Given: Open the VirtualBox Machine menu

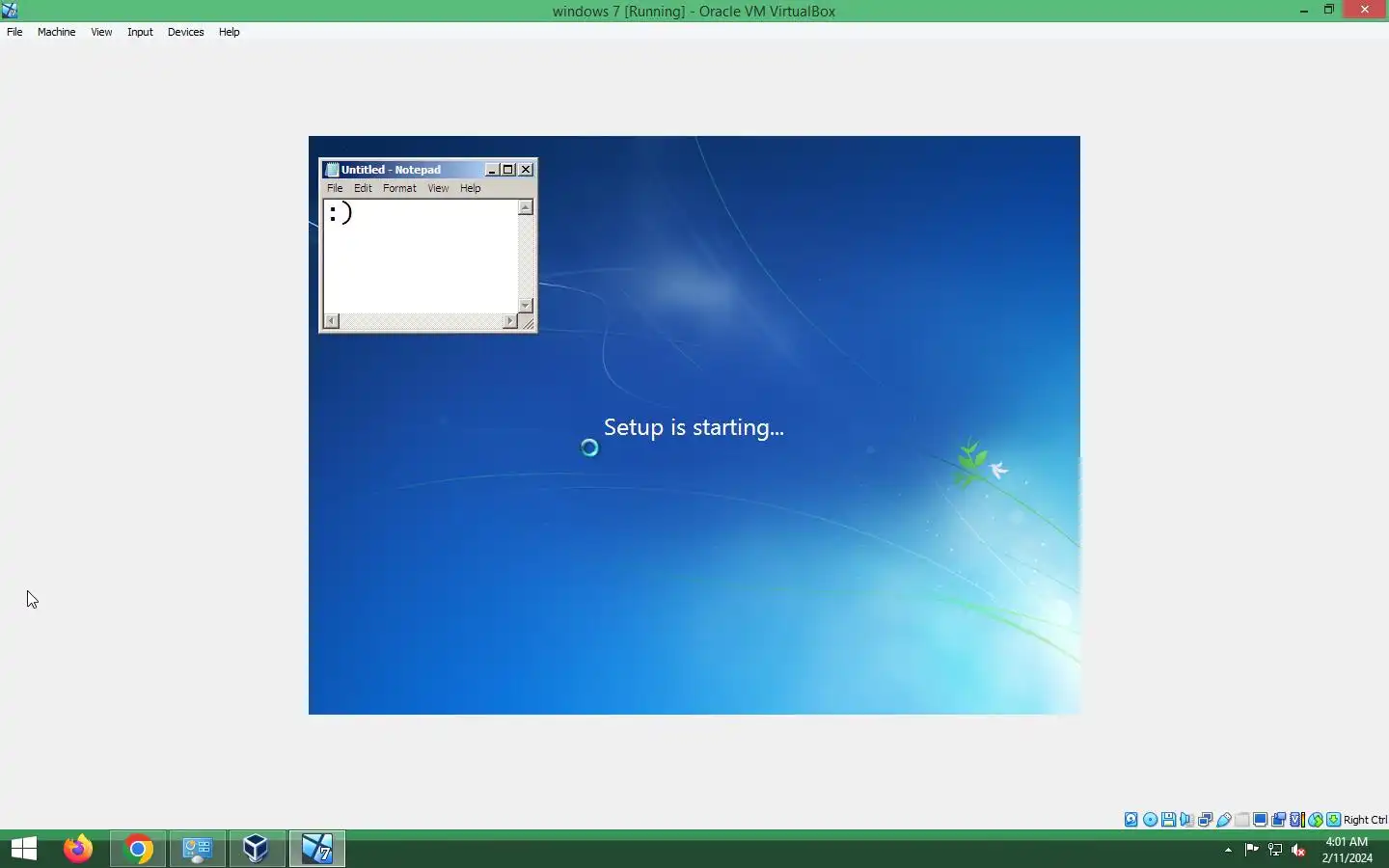Looking at the screenshot, I should (56, 32).
